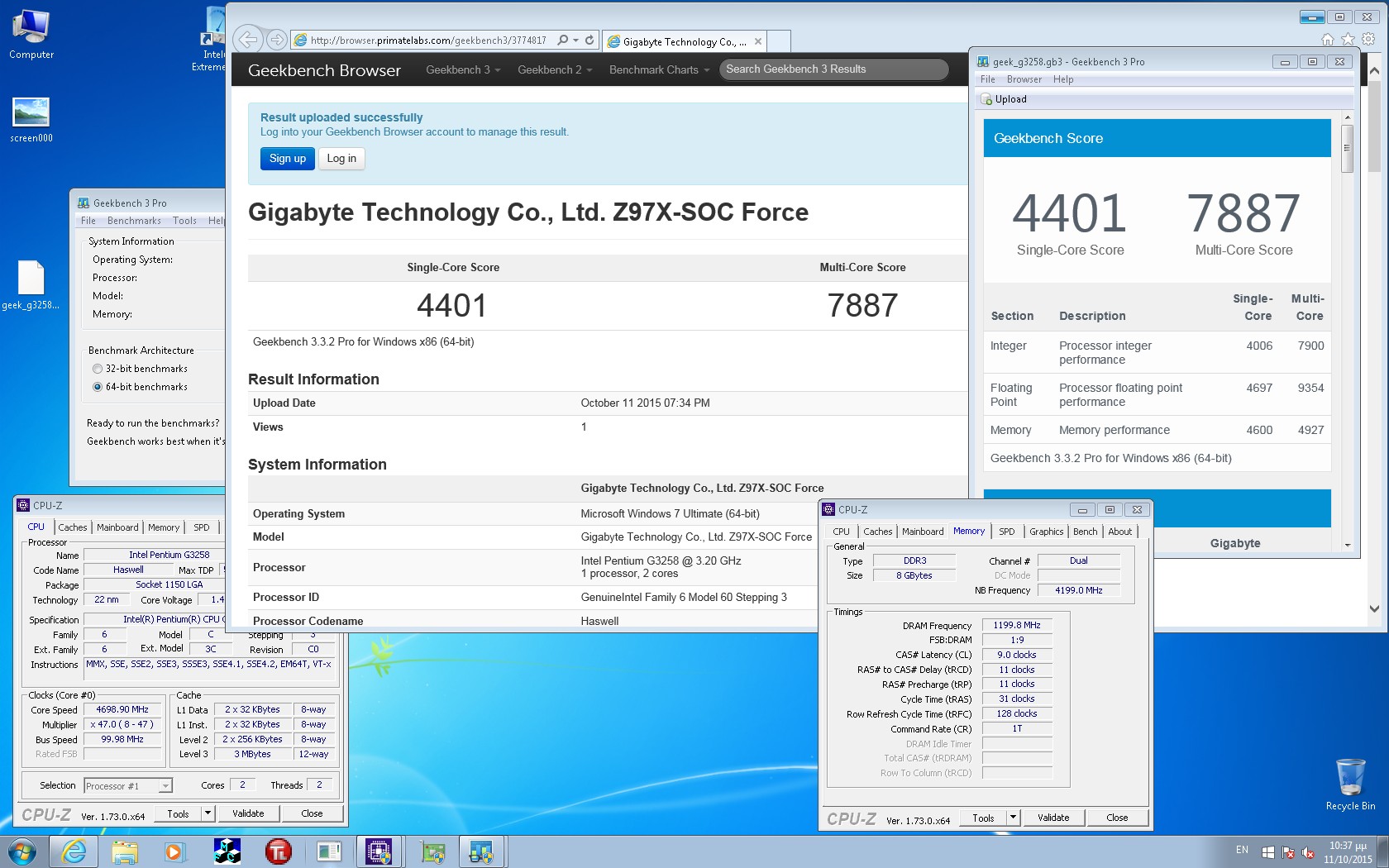Open the Geekbench 2 dropdown in nav bar
The width and height of the screenshot is (1389, 868).
[x=555, y=69]
